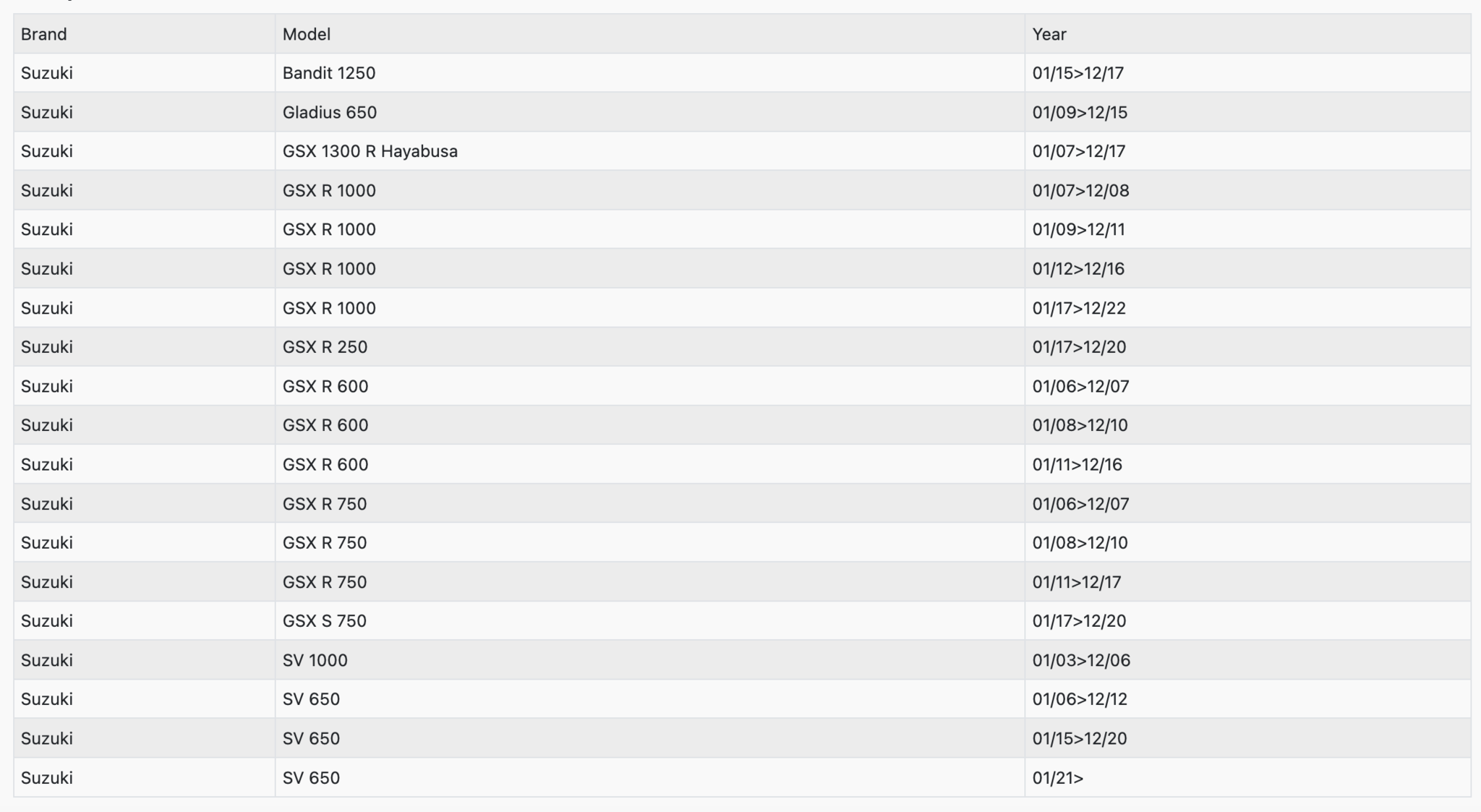The width and height of the screenshot is (1481, 812).
Task: Click the GSX 1300 R Hayabusa cell
Action: [370, 151]
